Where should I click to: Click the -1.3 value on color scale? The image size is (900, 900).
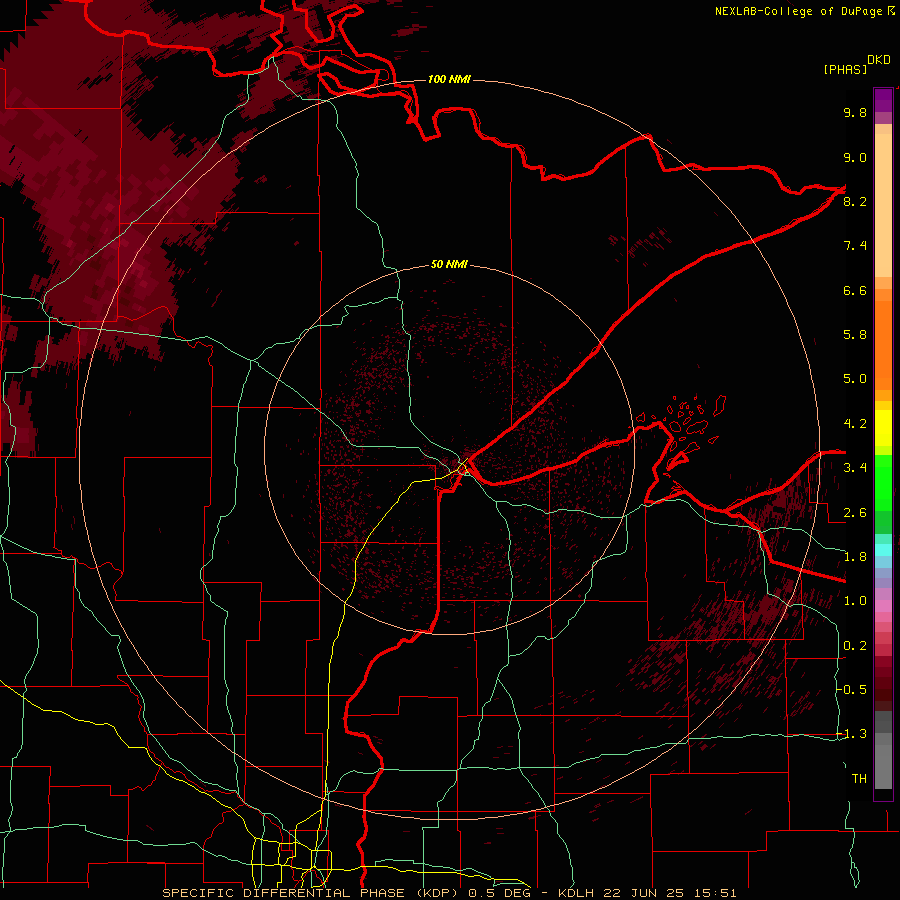[852, 734]
